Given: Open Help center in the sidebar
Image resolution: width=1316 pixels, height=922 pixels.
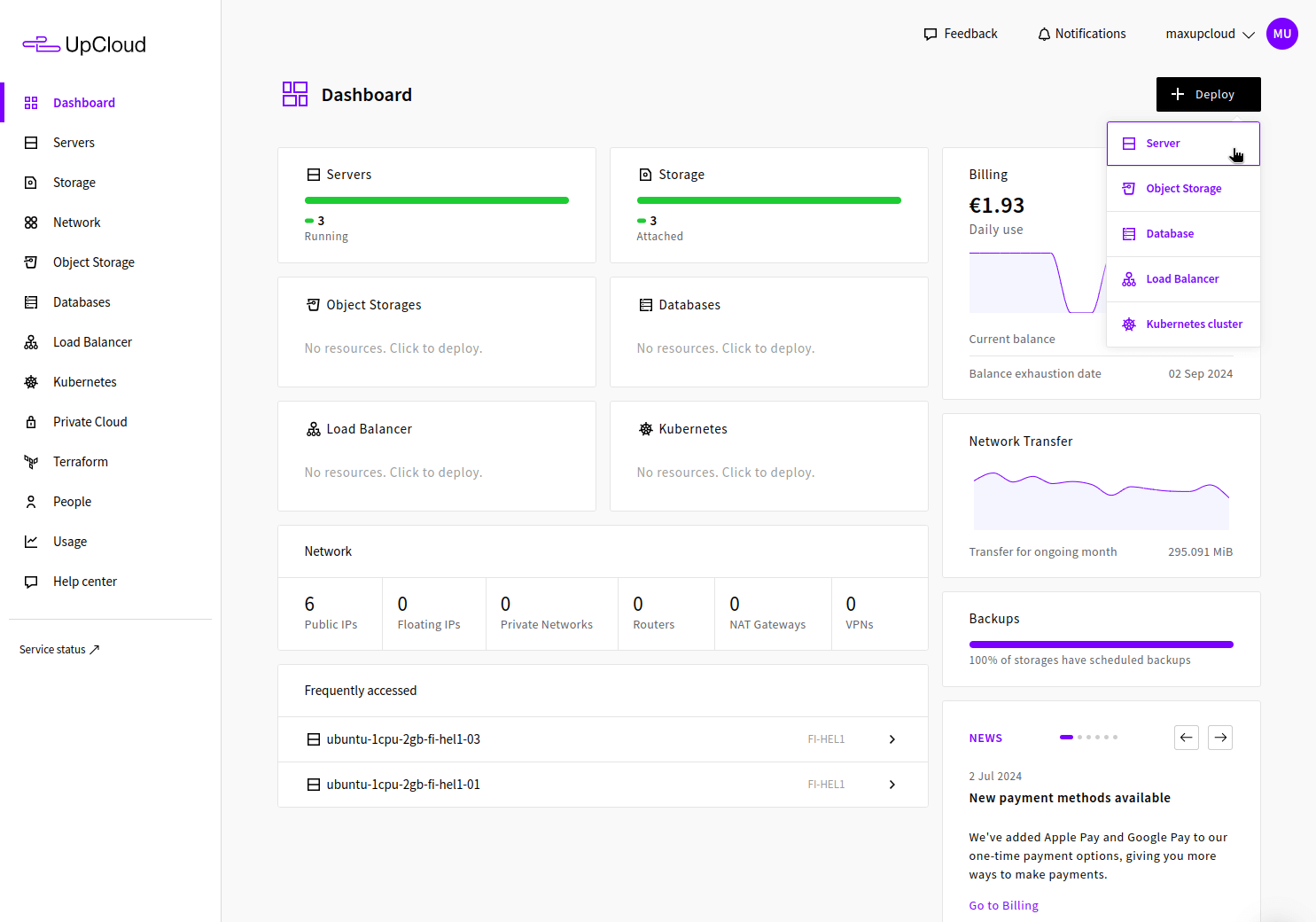Looking at the screenshot, I should point(110,582).
